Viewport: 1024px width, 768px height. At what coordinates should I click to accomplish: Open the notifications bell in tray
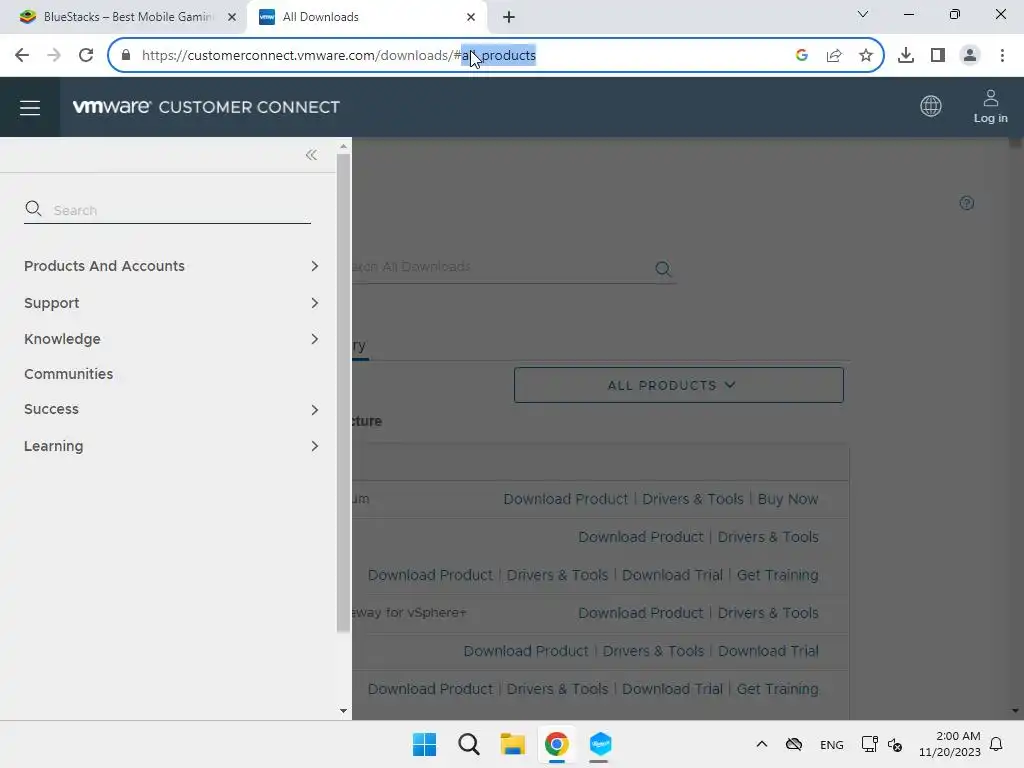click(996, 744)
